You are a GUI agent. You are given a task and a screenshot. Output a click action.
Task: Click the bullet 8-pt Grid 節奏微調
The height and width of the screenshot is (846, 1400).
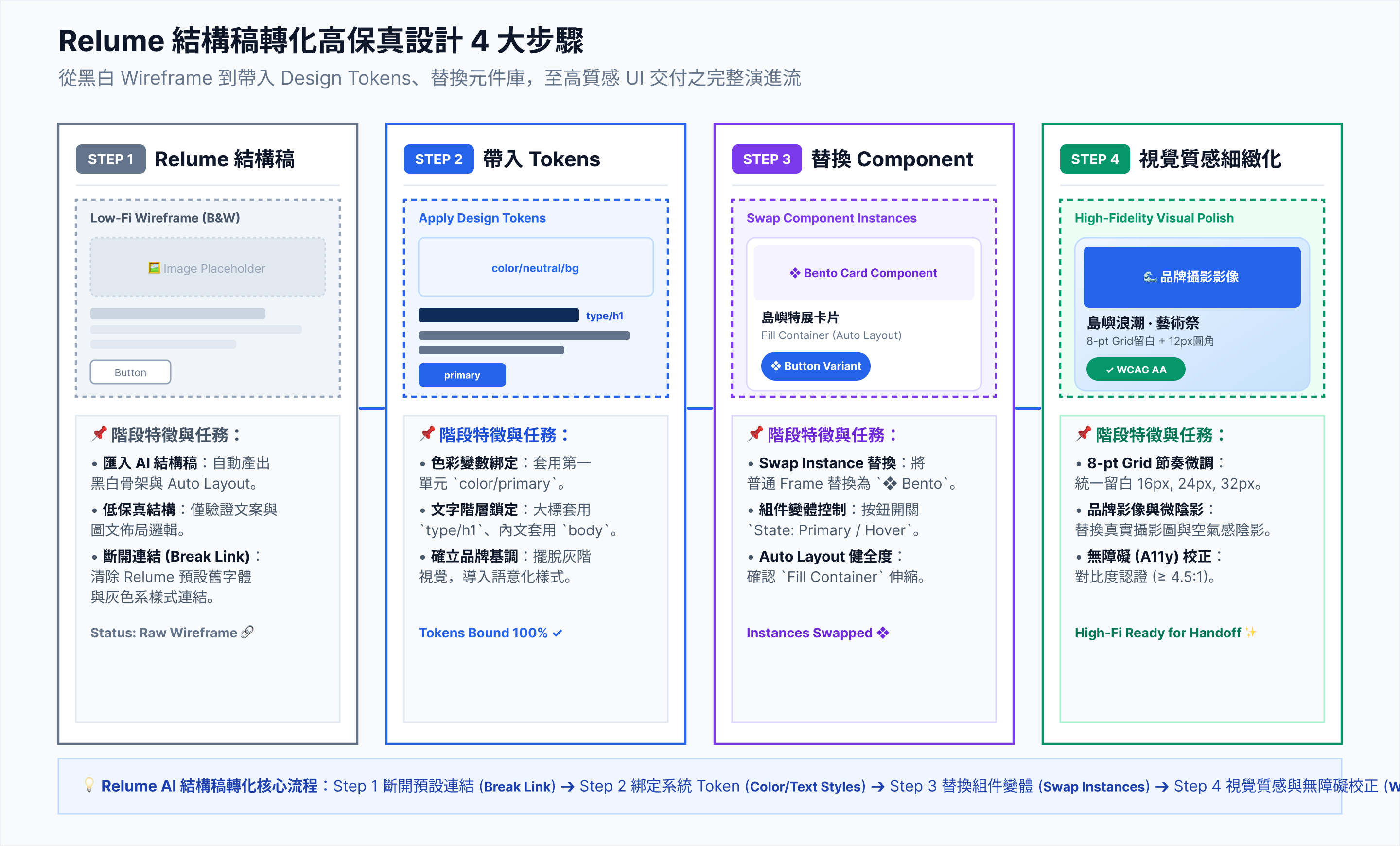pos(1150,463)
